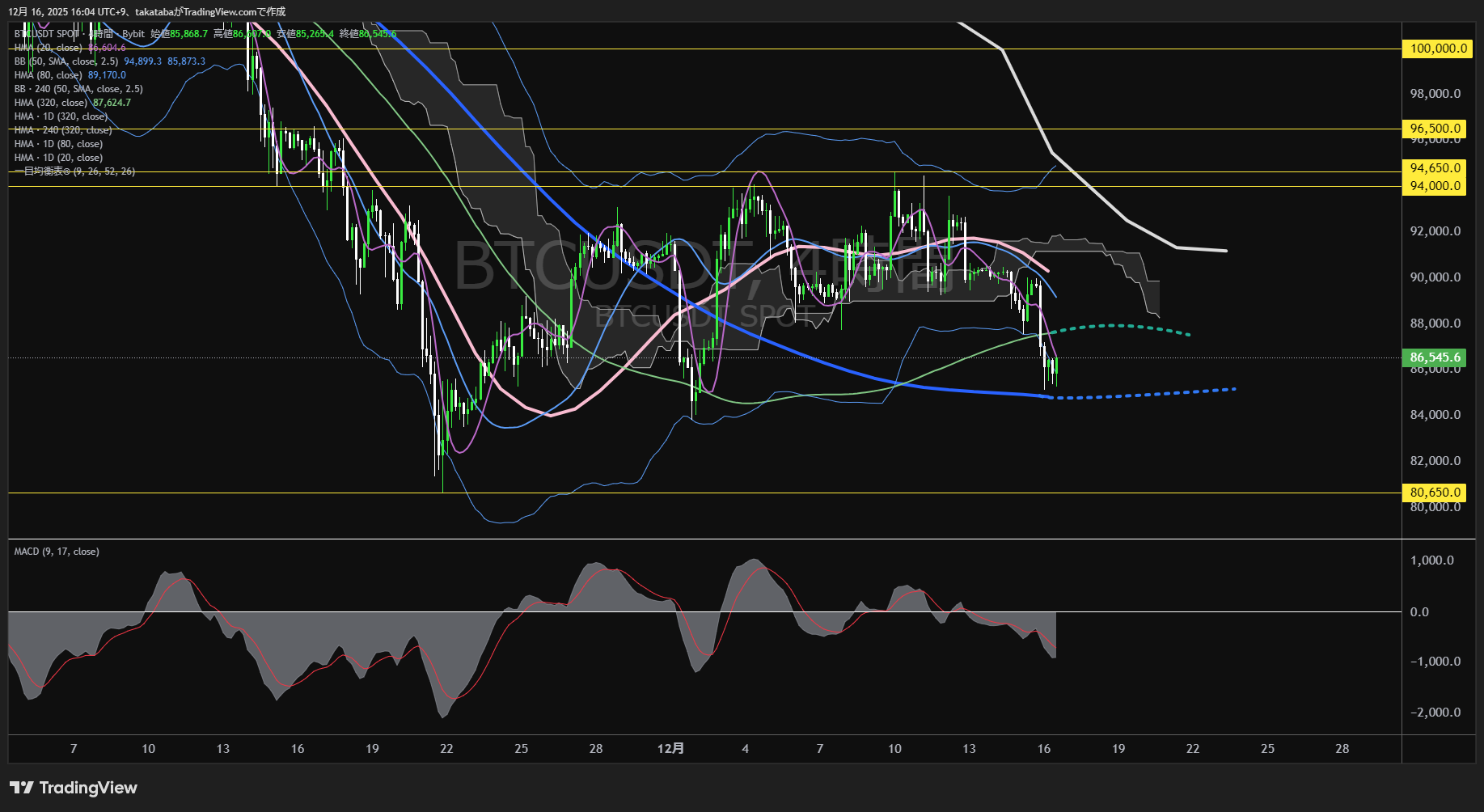Click the HMA・1D (20, close) legend entry
This screenshot has width=1484, height=812.
pos(58,157)
